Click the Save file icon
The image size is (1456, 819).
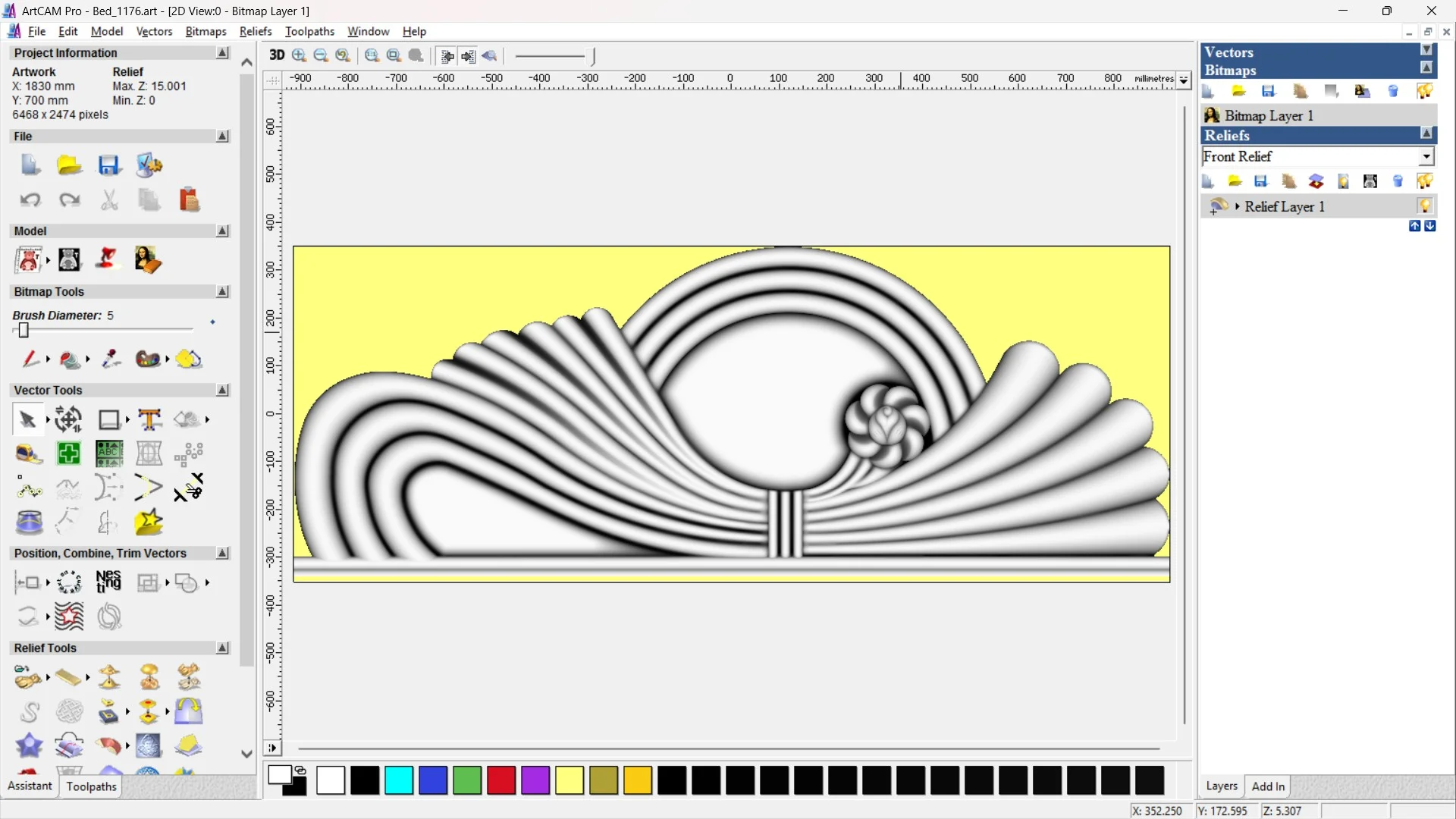pyautogui.click(x=109, y=165)
